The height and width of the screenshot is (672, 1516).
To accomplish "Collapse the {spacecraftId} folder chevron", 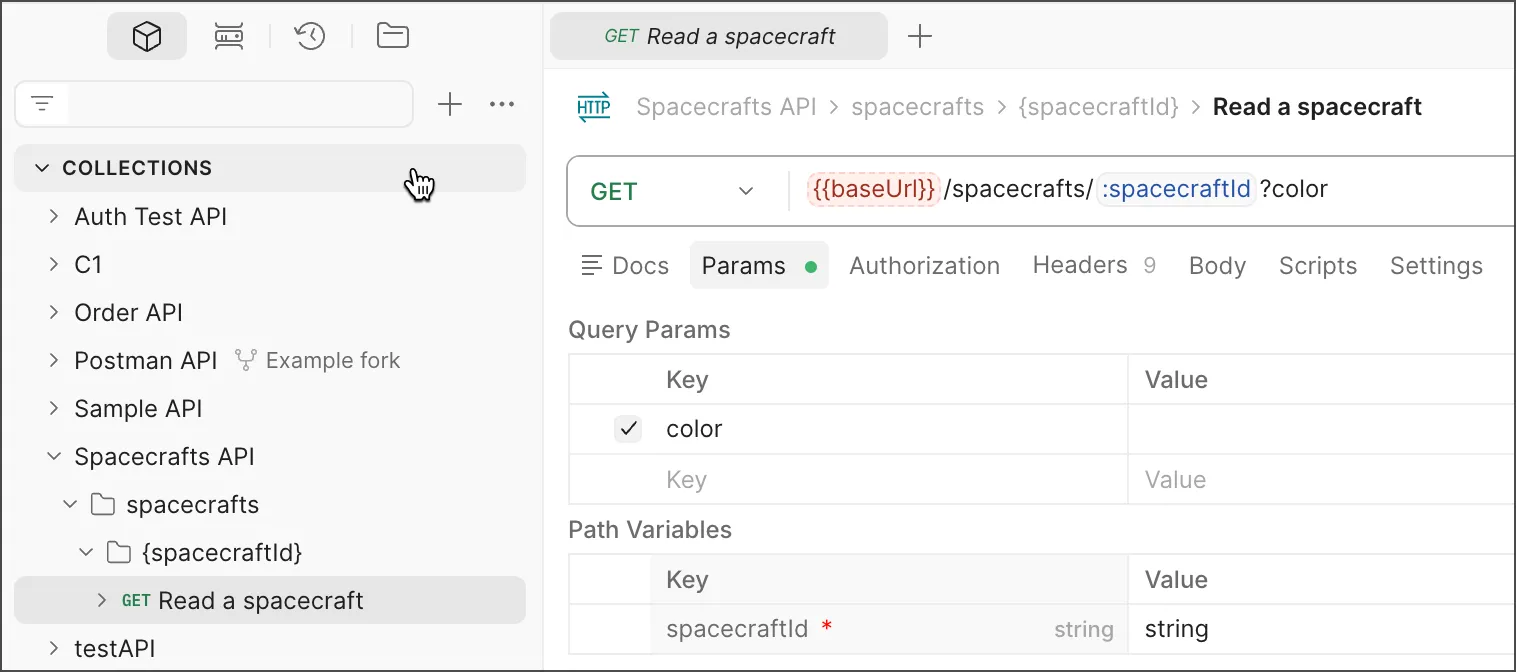I will click(86, 552).
